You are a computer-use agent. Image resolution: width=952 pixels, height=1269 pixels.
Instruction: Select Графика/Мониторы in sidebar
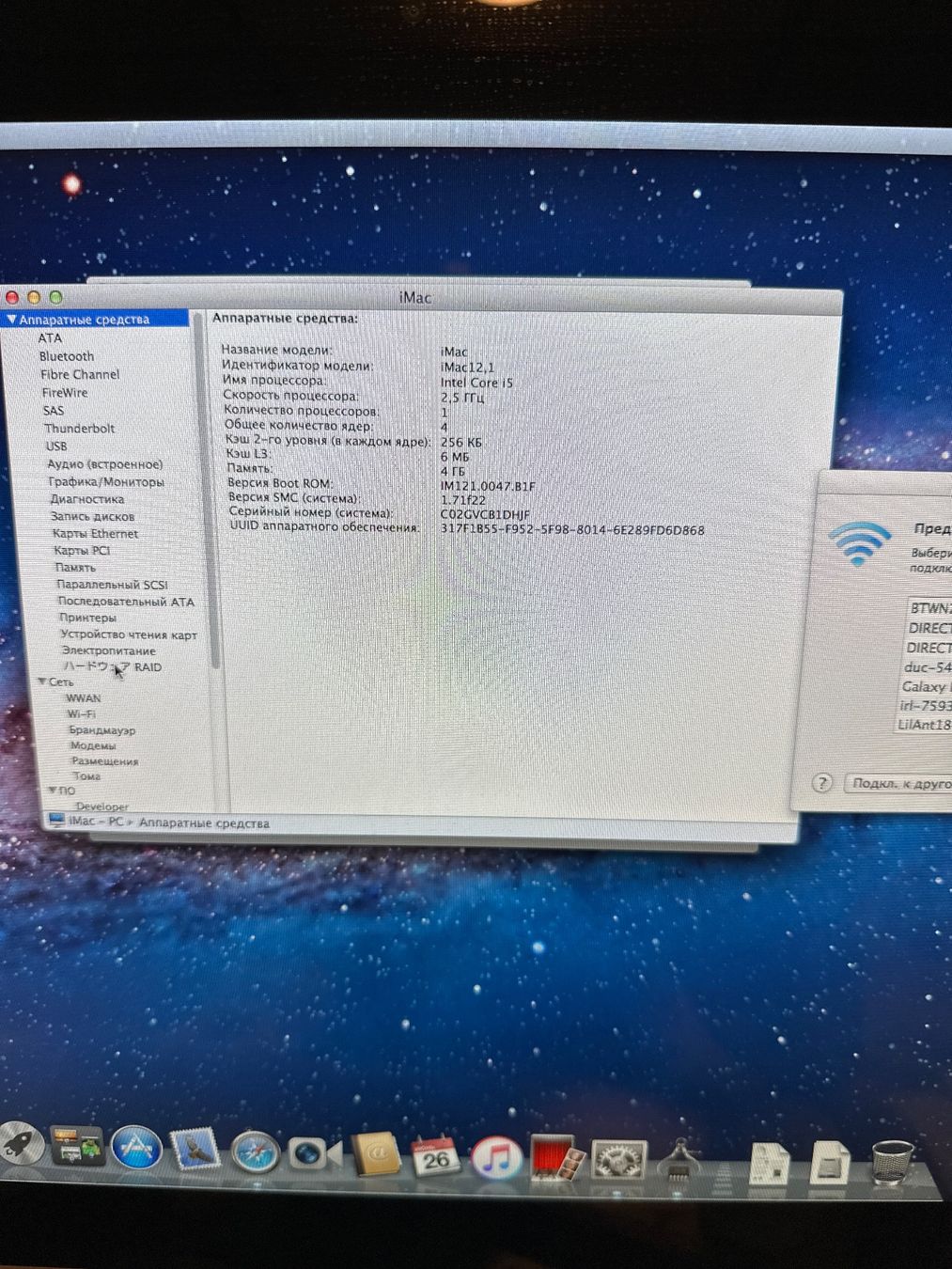point(106,481)
